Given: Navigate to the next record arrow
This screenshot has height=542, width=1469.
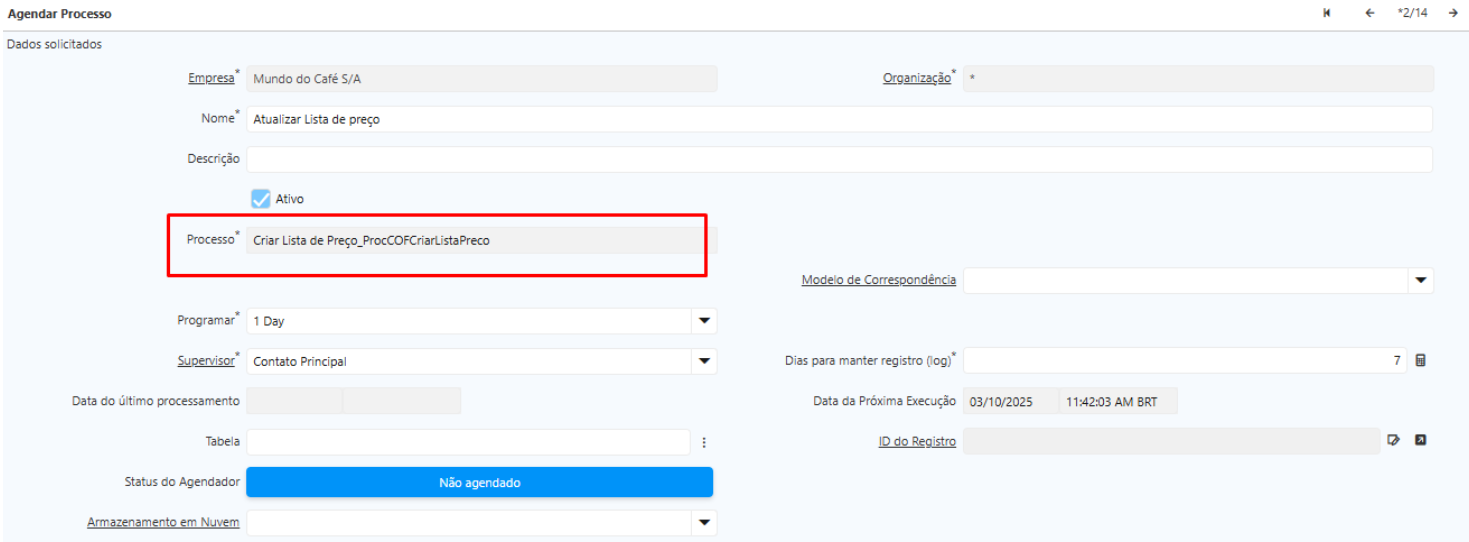Looking at the screenshot, I should [1452, 13].
